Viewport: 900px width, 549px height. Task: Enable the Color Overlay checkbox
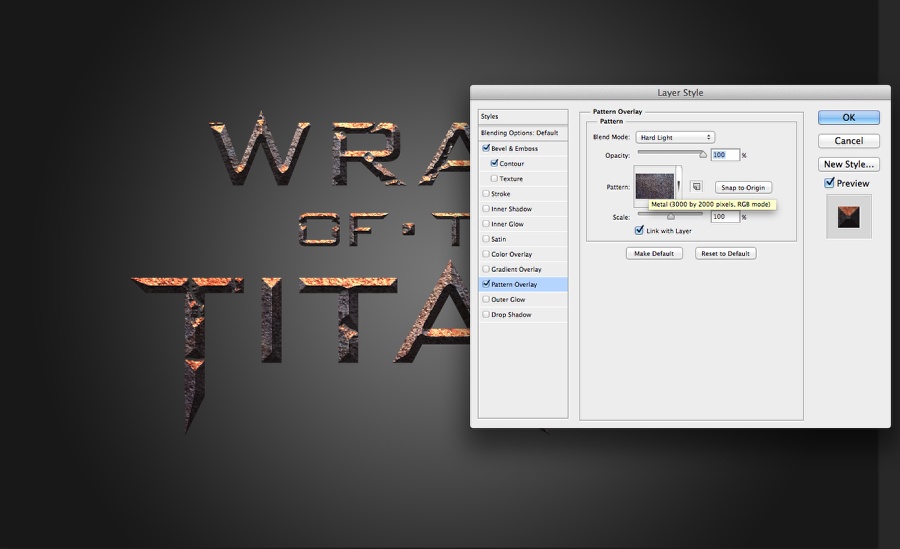pos(486,254)
